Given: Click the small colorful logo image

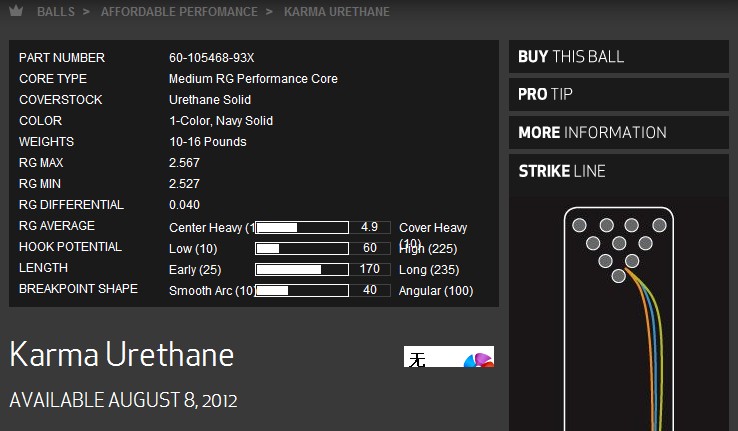Looking at the screenshot, I should click(449, 357).
